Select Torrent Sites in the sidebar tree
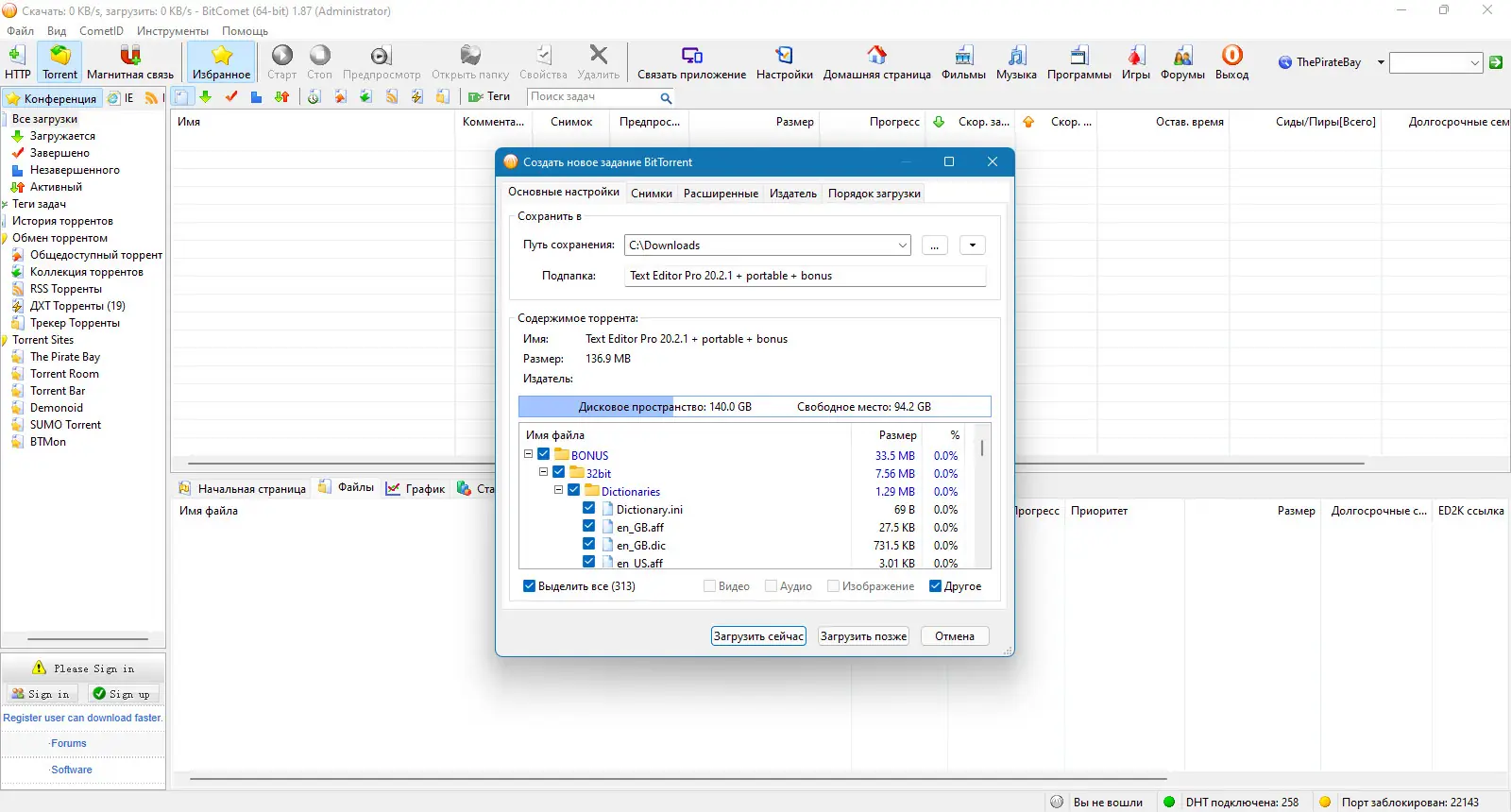1511x812 pixels. tap(42, 340)
